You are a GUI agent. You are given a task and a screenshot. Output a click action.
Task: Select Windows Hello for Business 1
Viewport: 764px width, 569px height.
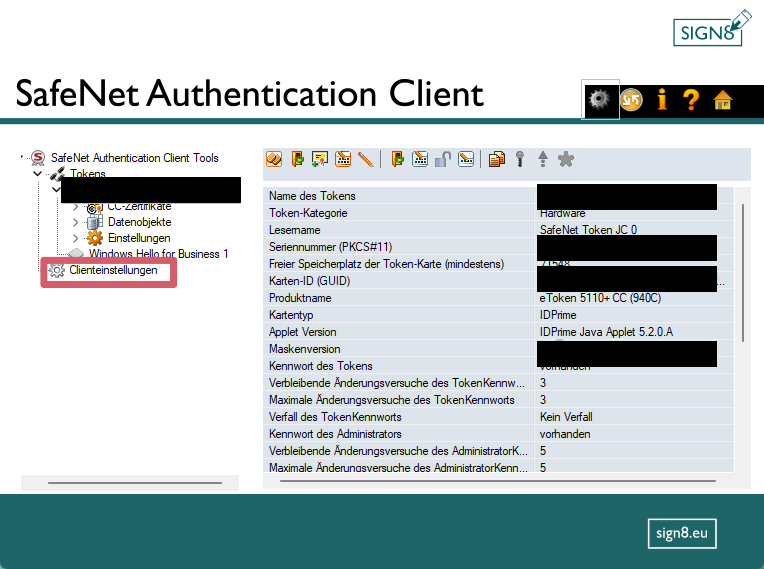click(x=158, y=254)
